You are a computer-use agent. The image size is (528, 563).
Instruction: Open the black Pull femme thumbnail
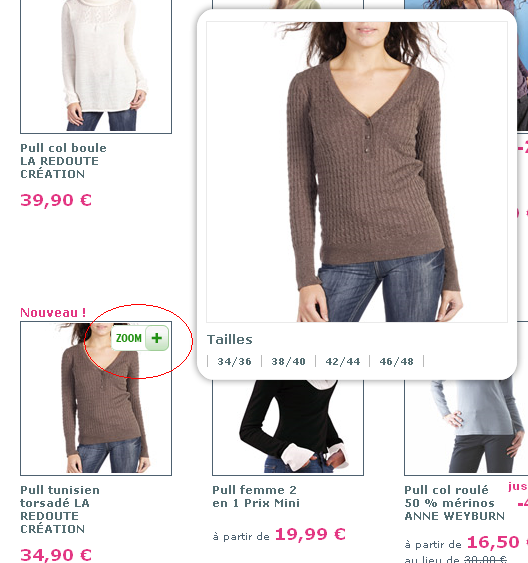pos(288,427)
